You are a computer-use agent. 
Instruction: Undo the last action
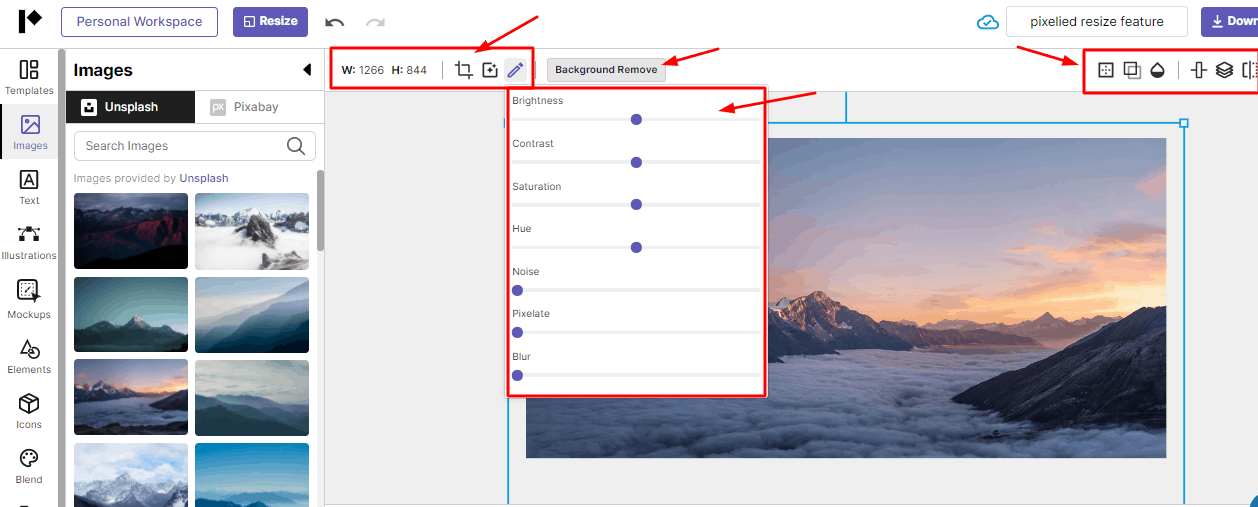(335, 22)
